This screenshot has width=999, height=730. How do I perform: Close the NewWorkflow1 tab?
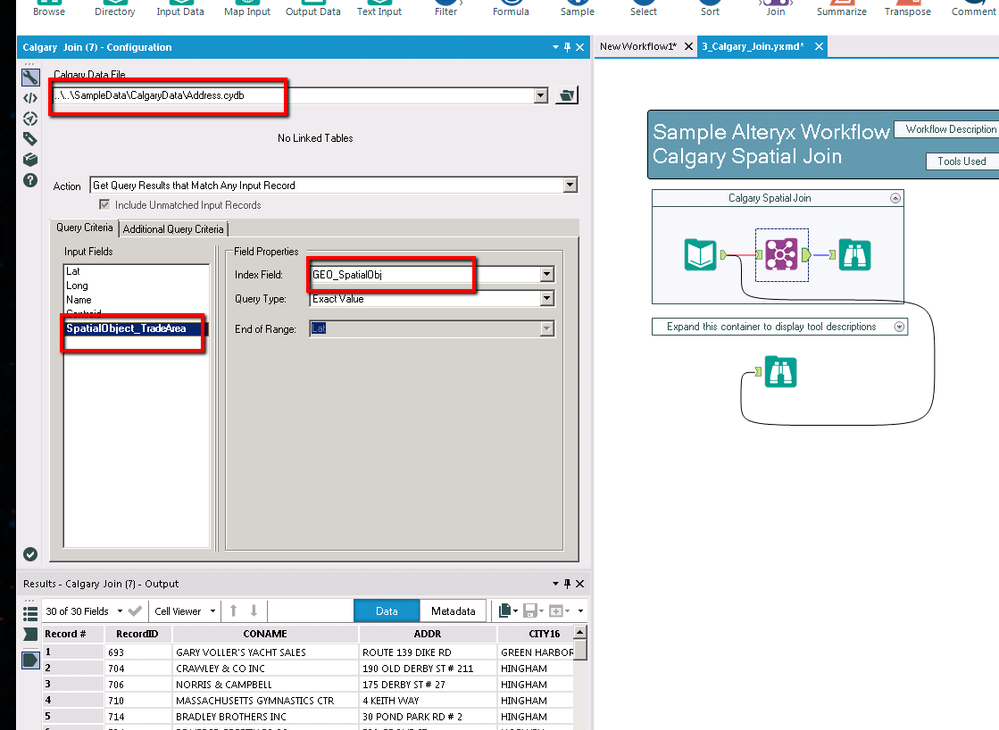click(x=688, y=47)
